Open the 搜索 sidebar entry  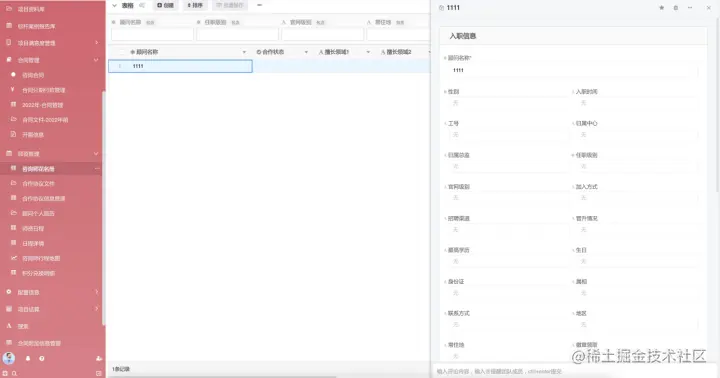[x=23, y=326]
